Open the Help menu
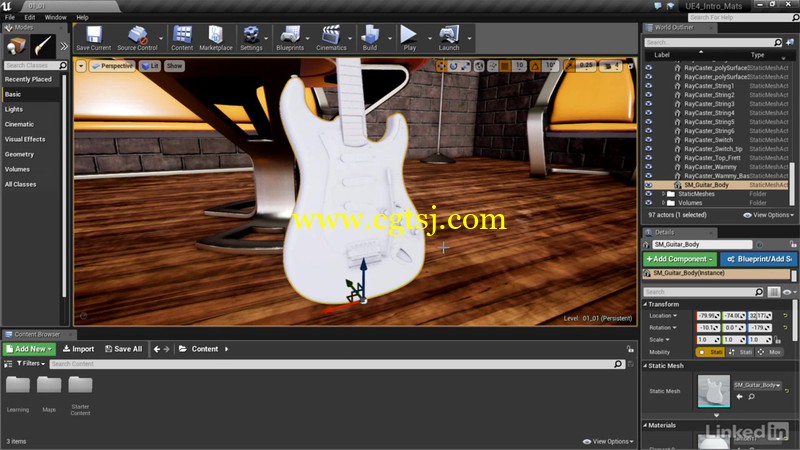 82,17
